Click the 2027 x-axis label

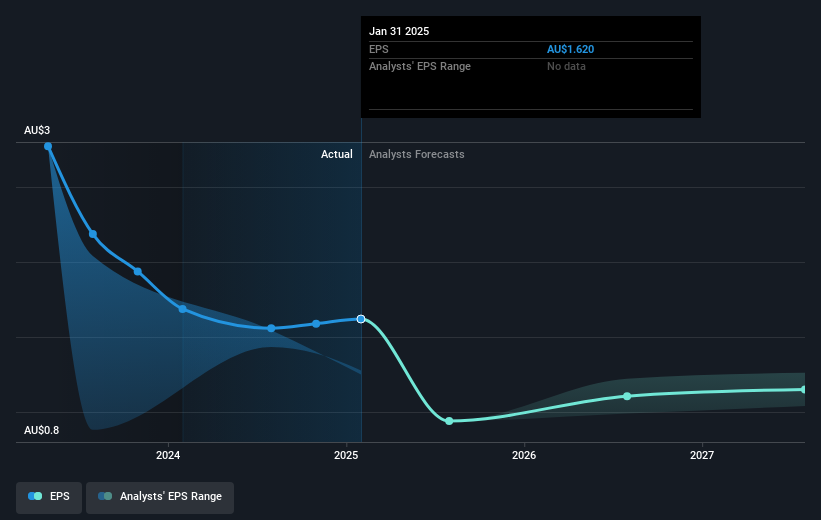point(702,455)
